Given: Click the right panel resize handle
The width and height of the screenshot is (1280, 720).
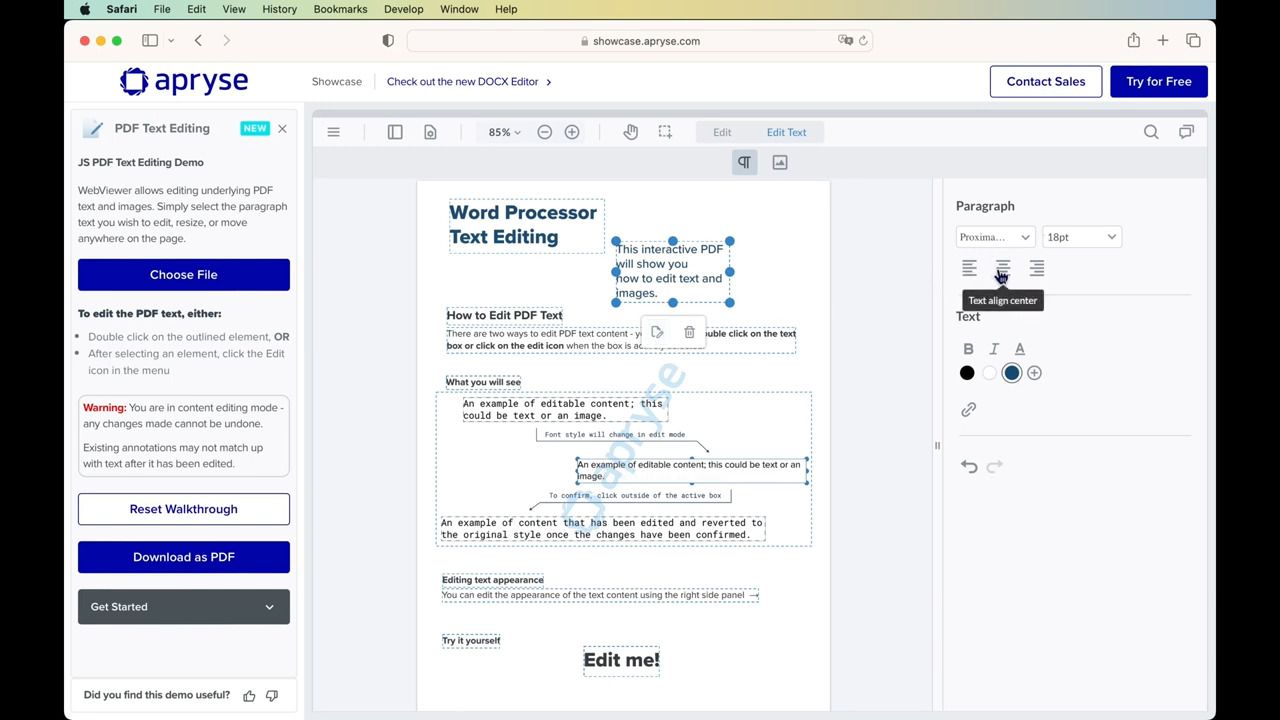Looking at the screenshot, I should (x=937, y=446).
